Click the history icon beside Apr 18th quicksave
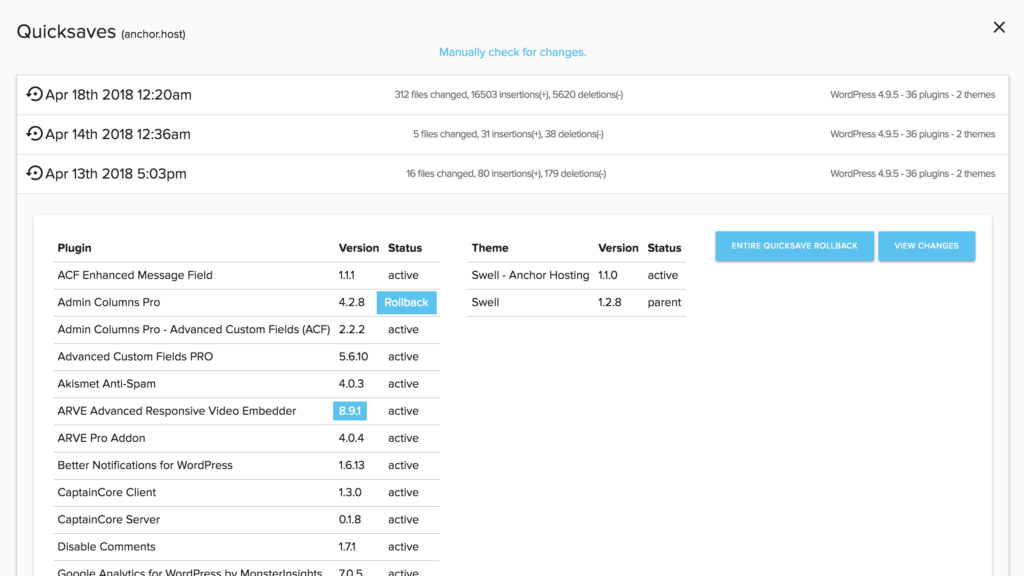The image size is (1024, 576). point(35,95)
